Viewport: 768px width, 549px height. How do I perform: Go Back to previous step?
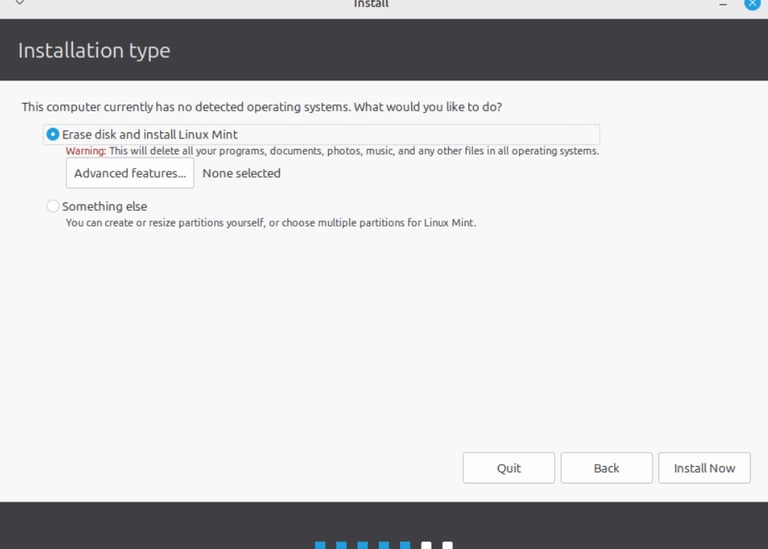coord(606,468)
